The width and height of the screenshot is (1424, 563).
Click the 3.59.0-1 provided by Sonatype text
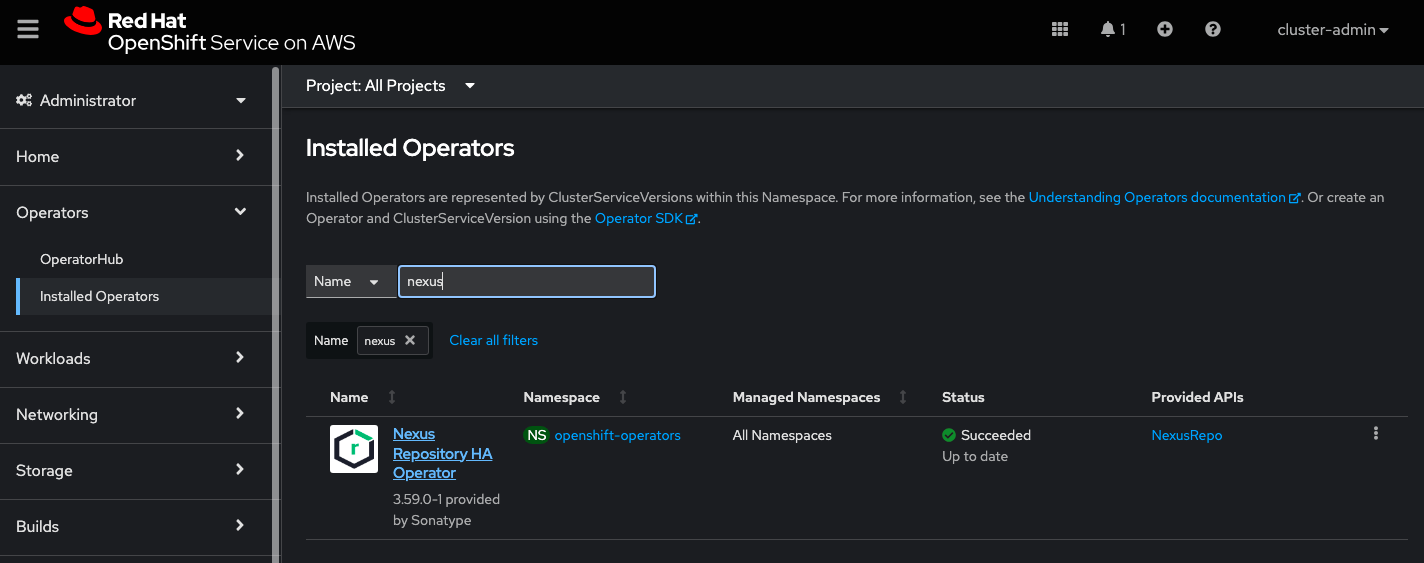447,509
